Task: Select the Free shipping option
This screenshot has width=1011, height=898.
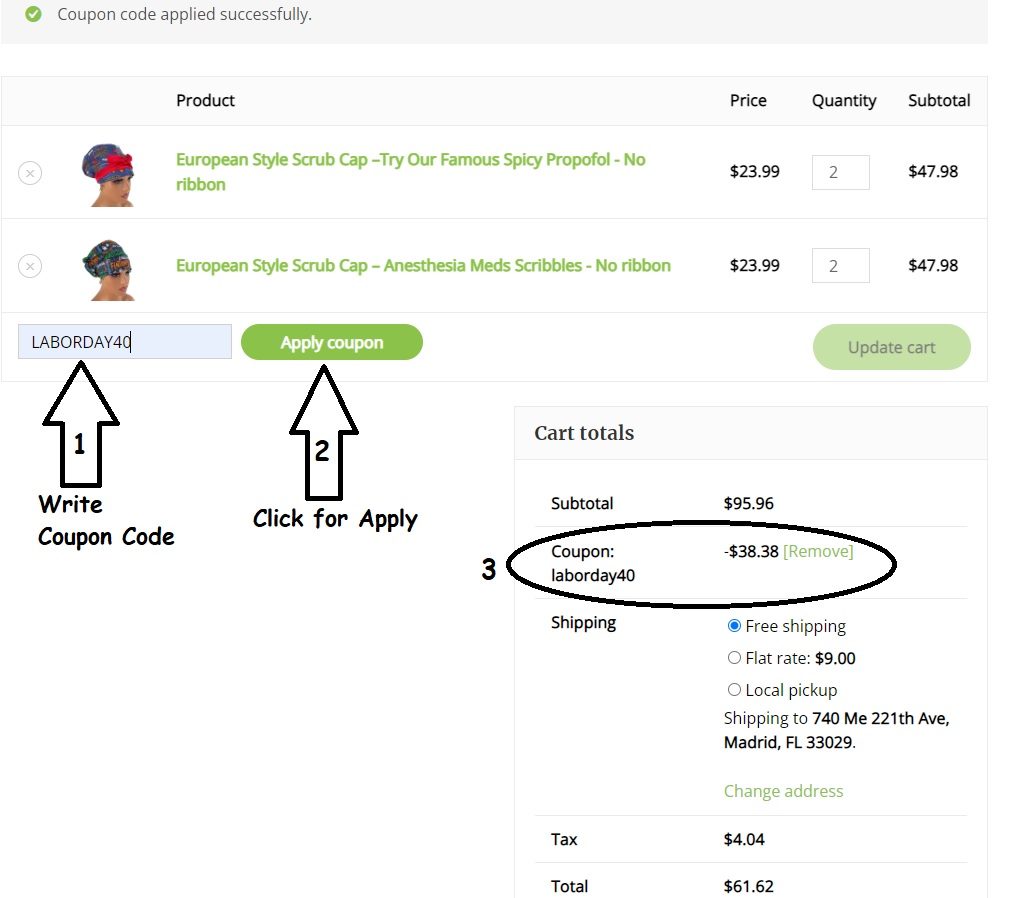Action: 735,626
